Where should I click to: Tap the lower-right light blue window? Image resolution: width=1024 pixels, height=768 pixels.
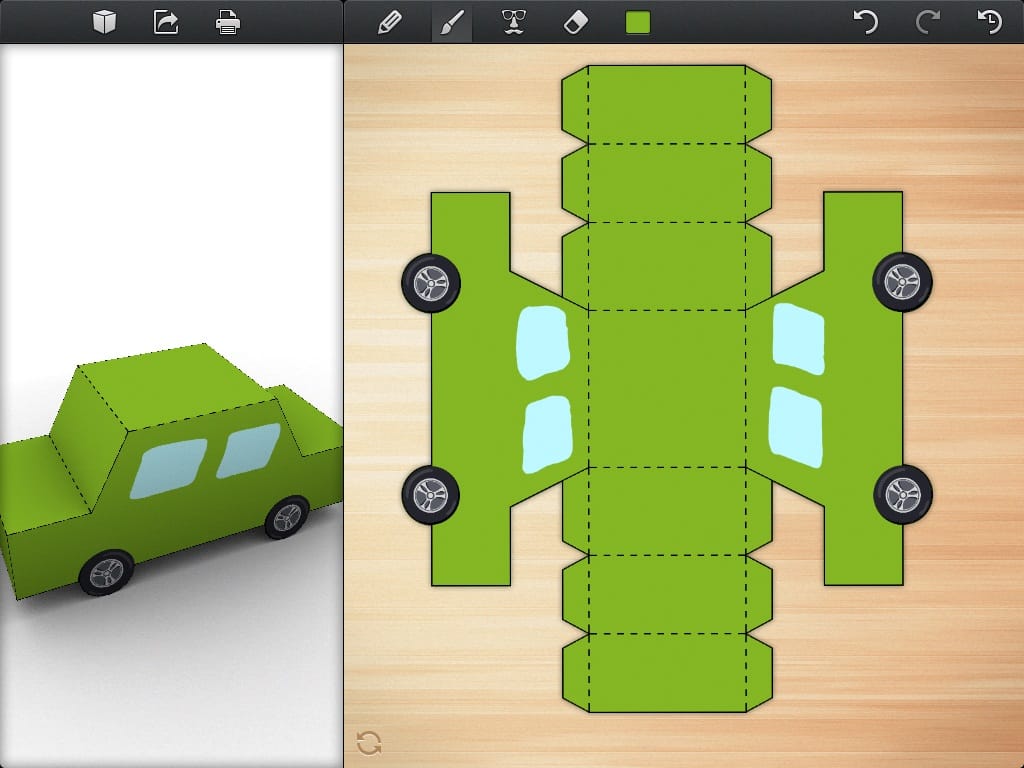tap(797, 427)
